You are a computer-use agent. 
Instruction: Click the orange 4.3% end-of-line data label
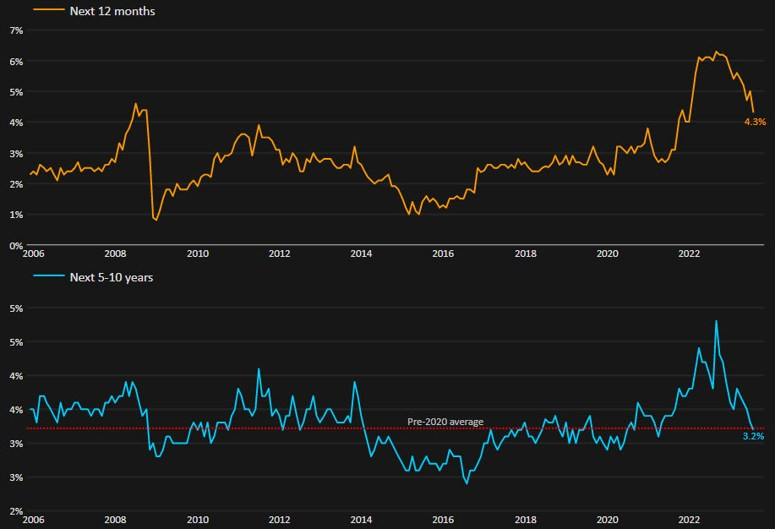tap(754, 122)
